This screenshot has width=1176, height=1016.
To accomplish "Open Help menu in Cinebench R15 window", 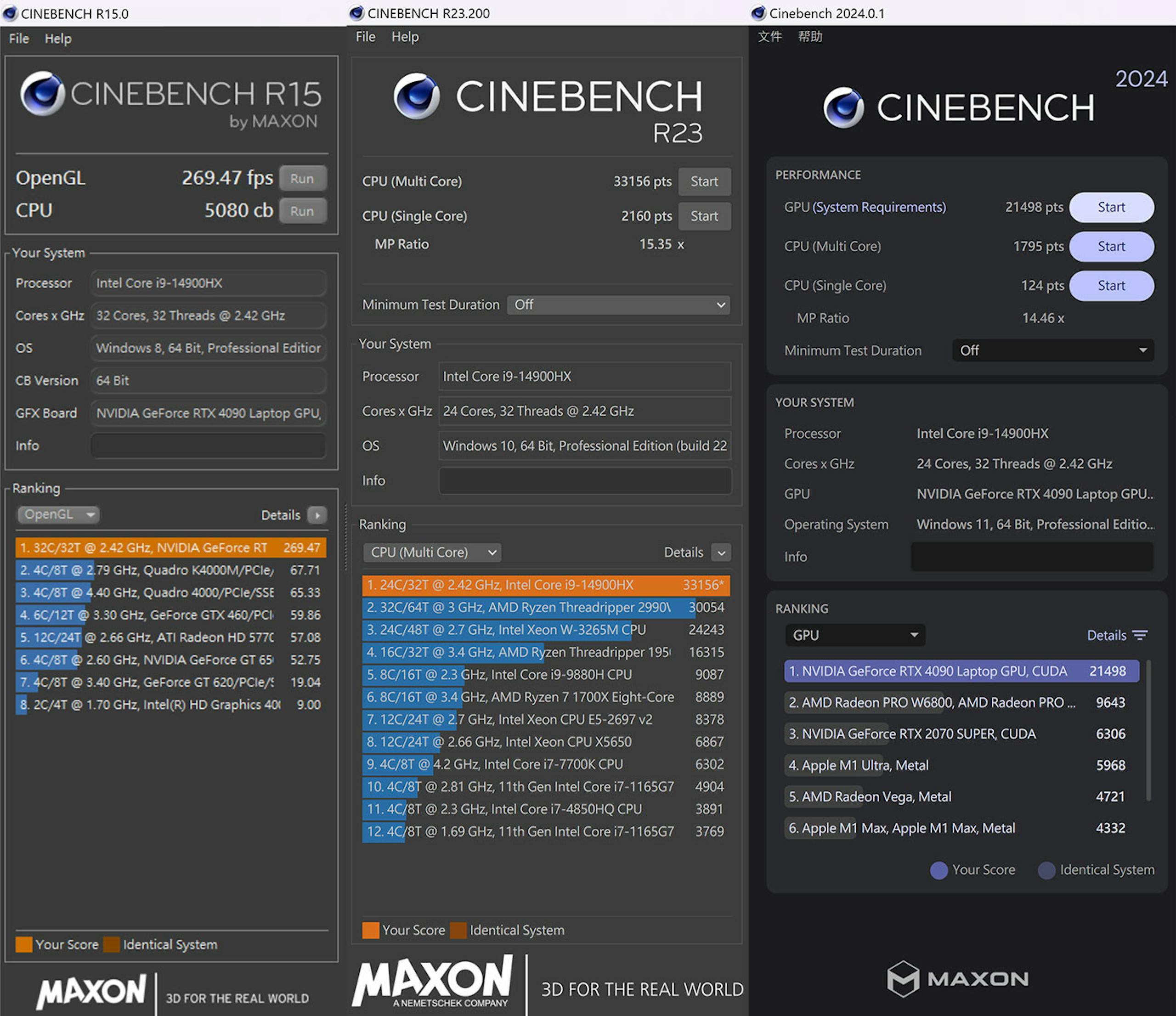I will pos(58,39).
